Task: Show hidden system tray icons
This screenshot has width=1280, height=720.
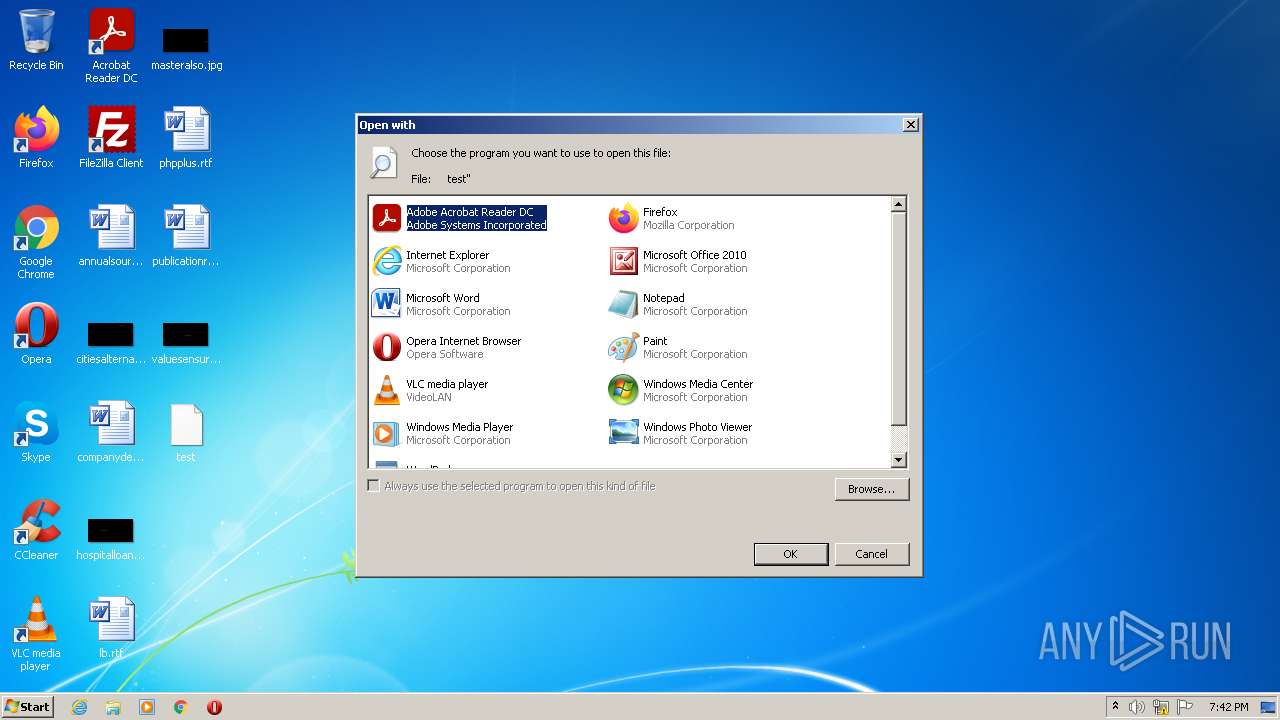Action: pyautogui.click(x=1116, y=707)
